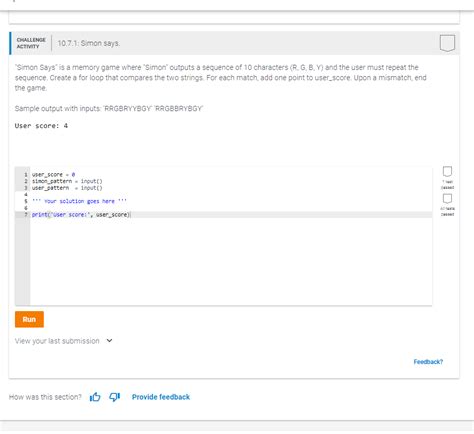Give a thumbs up for this section

click(95, 397)
